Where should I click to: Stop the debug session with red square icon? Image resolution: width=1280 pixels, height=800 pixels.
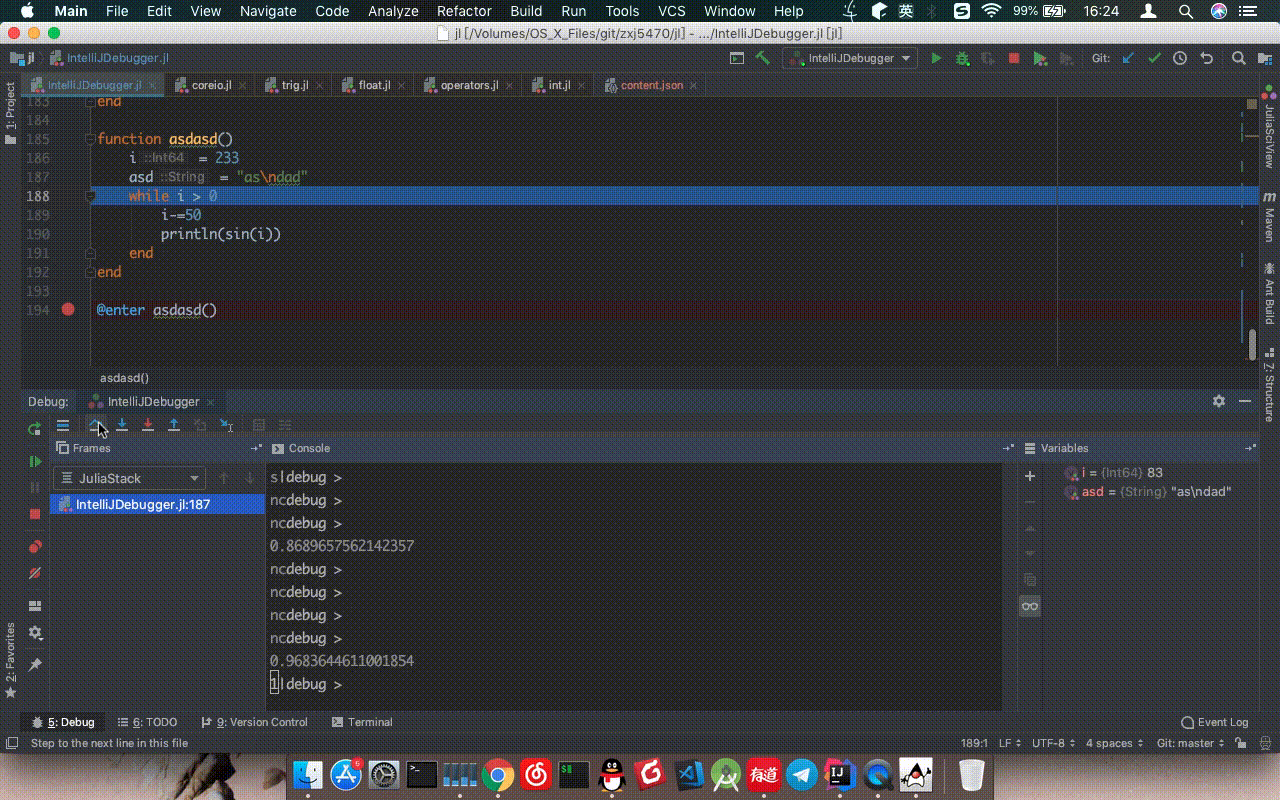[35, 513]
